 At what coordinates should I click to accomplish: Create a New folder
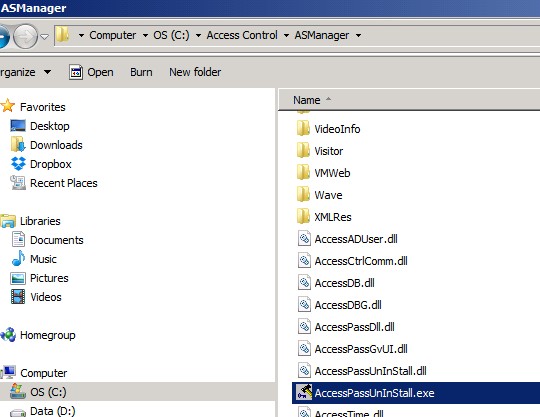pyautogui.click(x=195, y=72)
